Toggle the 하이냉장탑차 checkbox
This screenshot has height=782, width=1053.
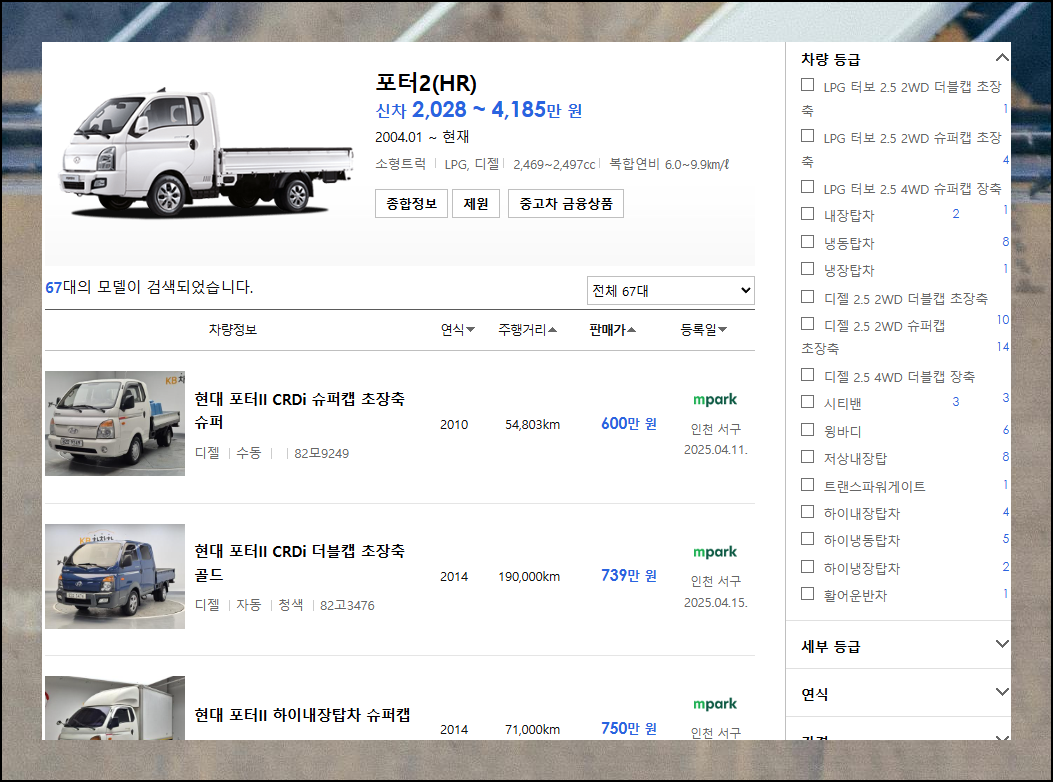point(808,568)
